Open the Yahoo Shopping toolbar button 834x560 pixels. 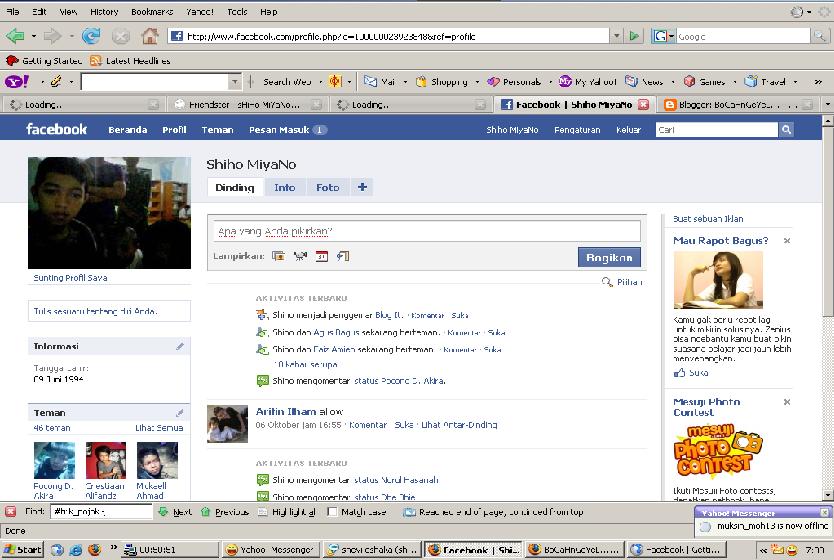442,81
